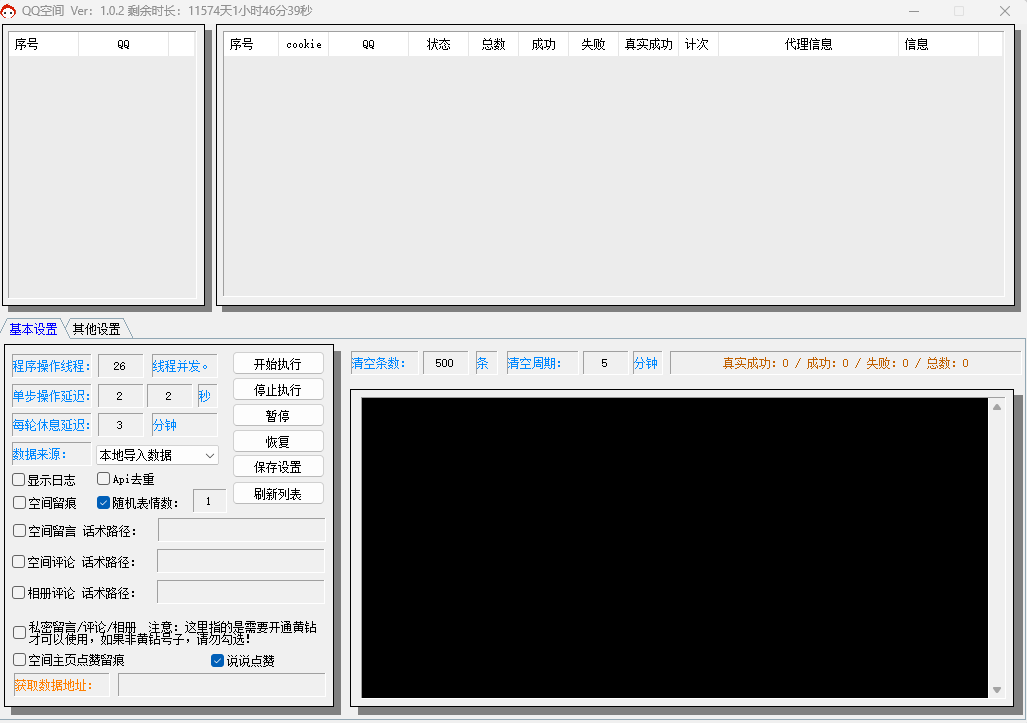
Task: Click the 代理信息 column header
Action: (808, 44)
